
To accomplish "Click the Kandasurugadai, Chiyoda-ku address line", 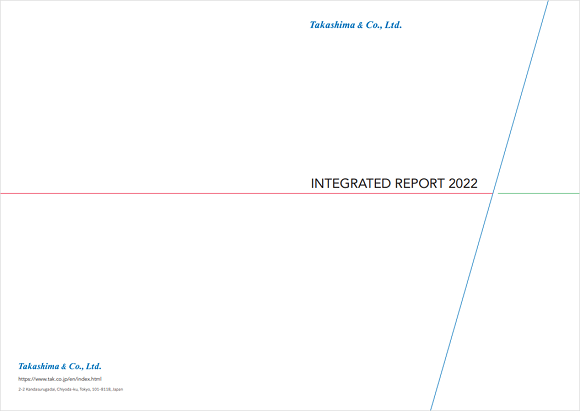I will click(71, 389).
